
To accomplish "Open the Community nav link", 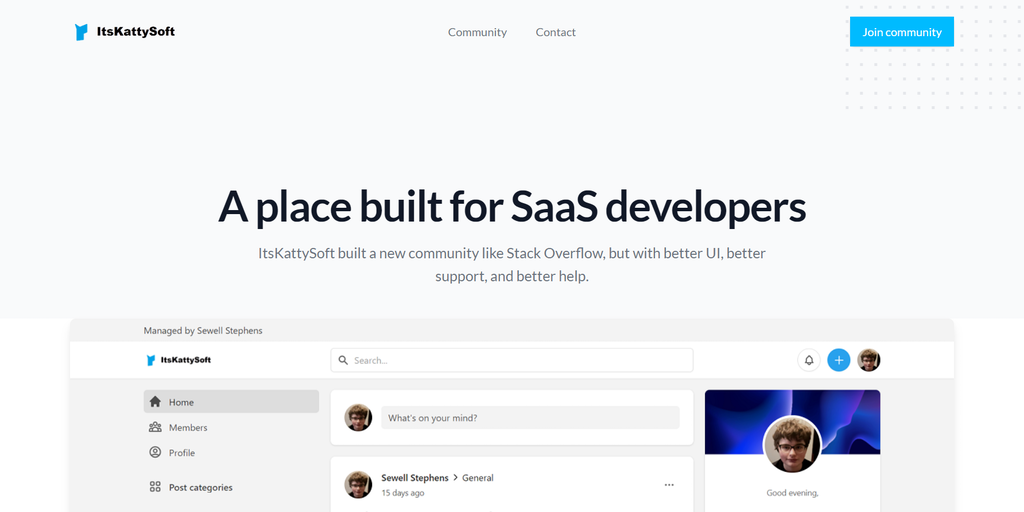I will click(x=477, y=32).
